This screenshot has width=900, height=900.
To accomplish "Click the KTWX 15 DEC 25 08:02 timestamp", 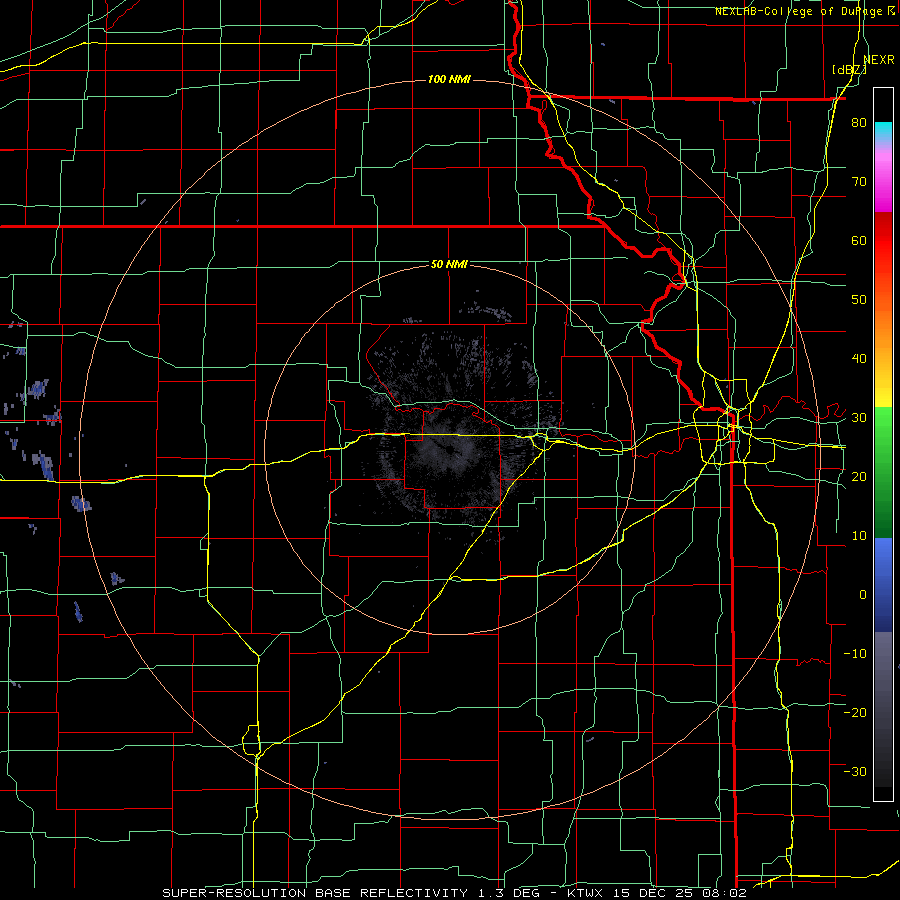I will click(x=656, y=893).
